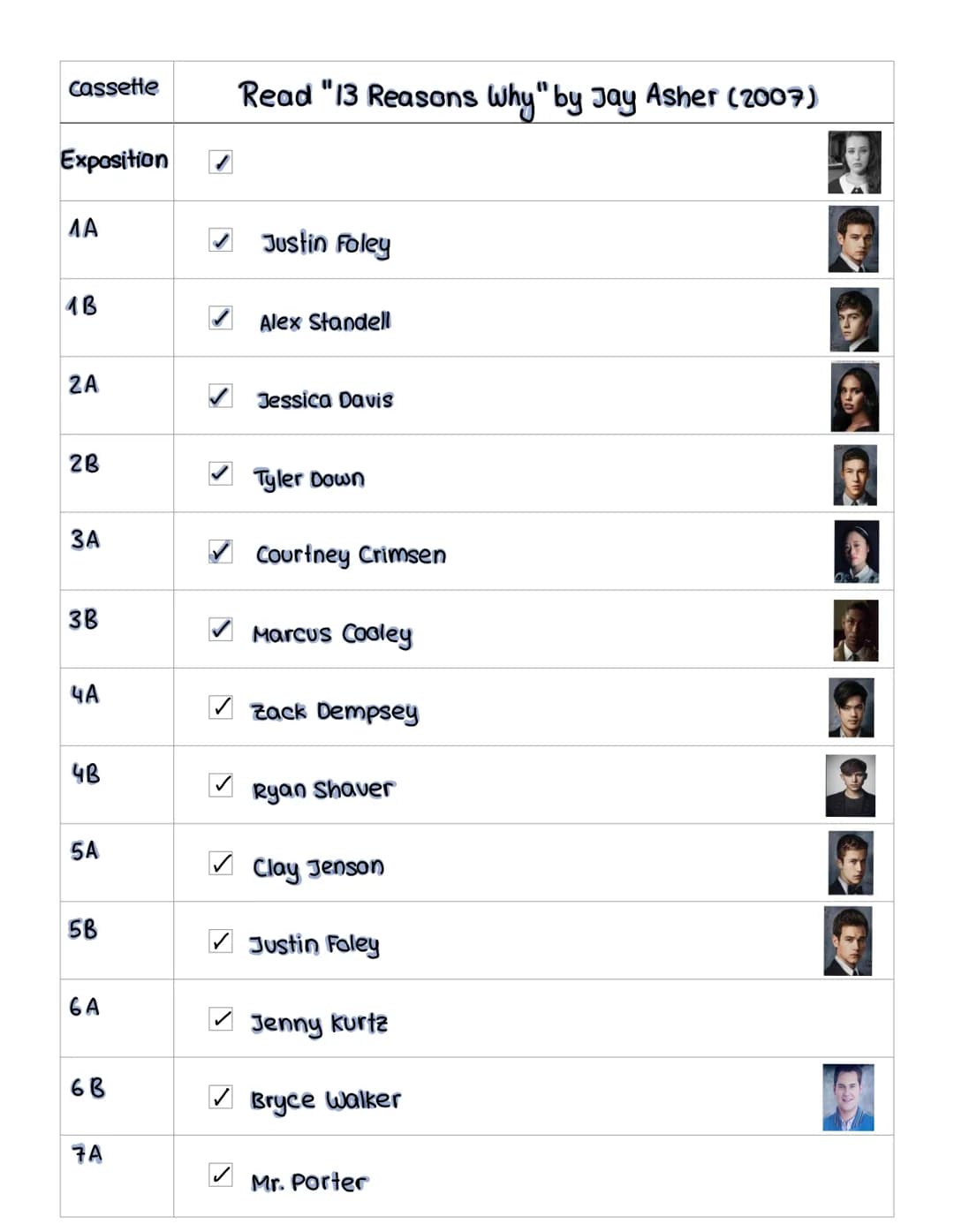Uncheck the Tyler Down checkbox
The width and height of the screenshot is (954, 1232).
(221, 473)
